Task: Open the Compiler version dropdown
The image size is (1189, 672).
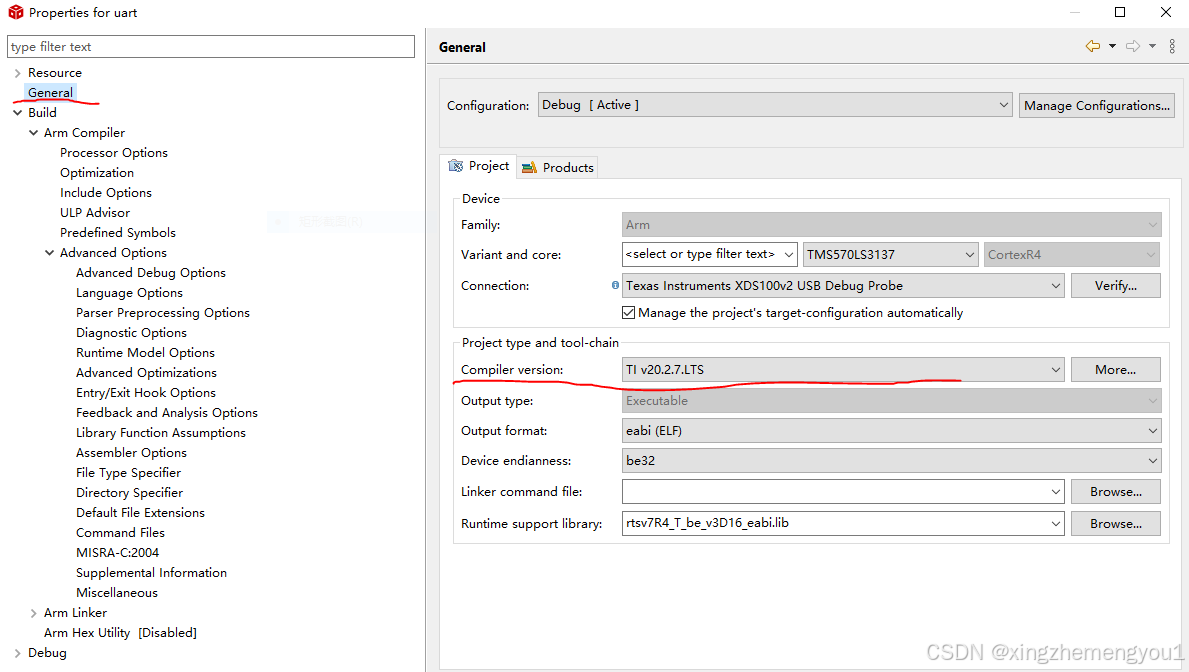Action: point(843,369)
